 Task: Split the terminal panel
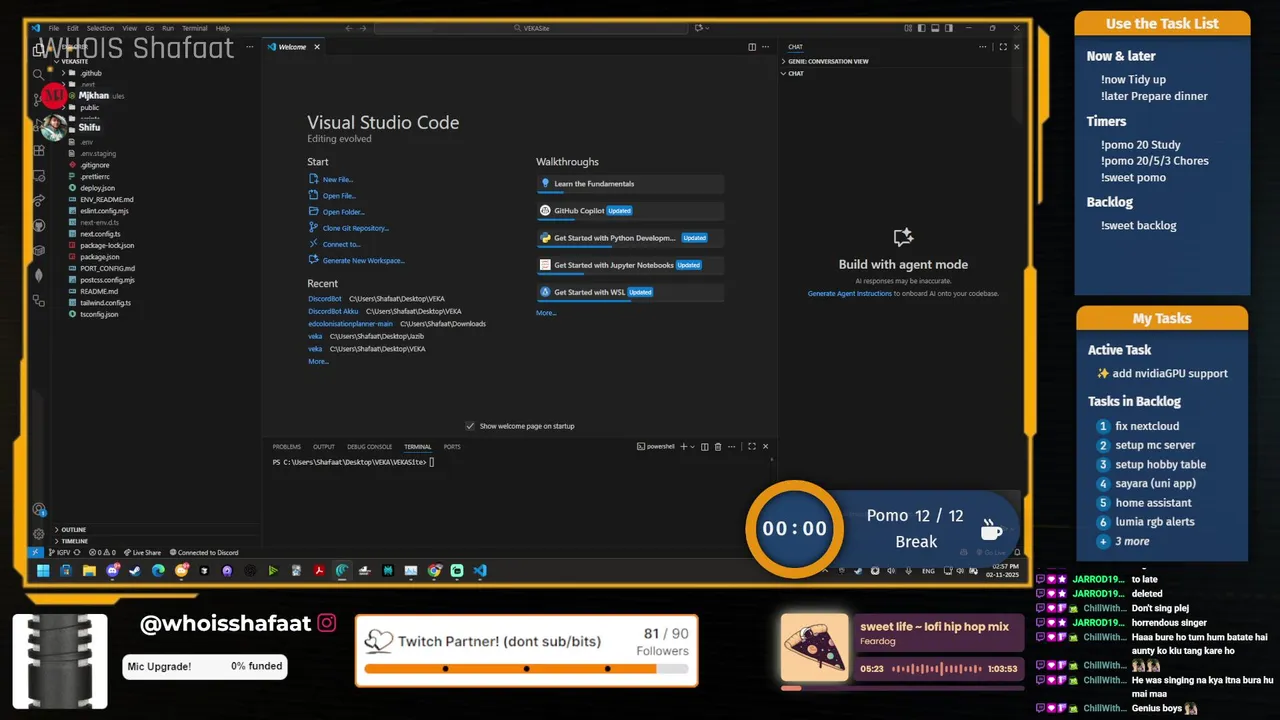click(704, 447)
